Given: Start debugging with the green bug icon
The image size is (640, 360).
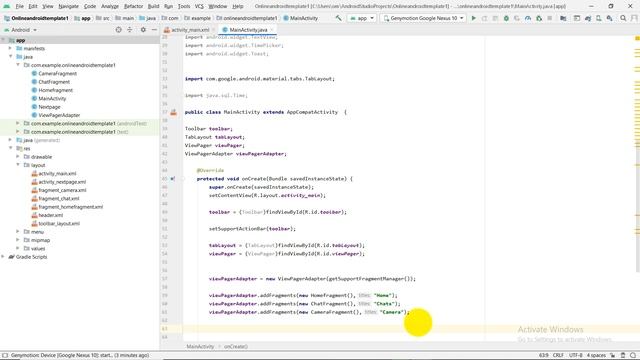Looking at the screenshot, I should tap(506, 18).
